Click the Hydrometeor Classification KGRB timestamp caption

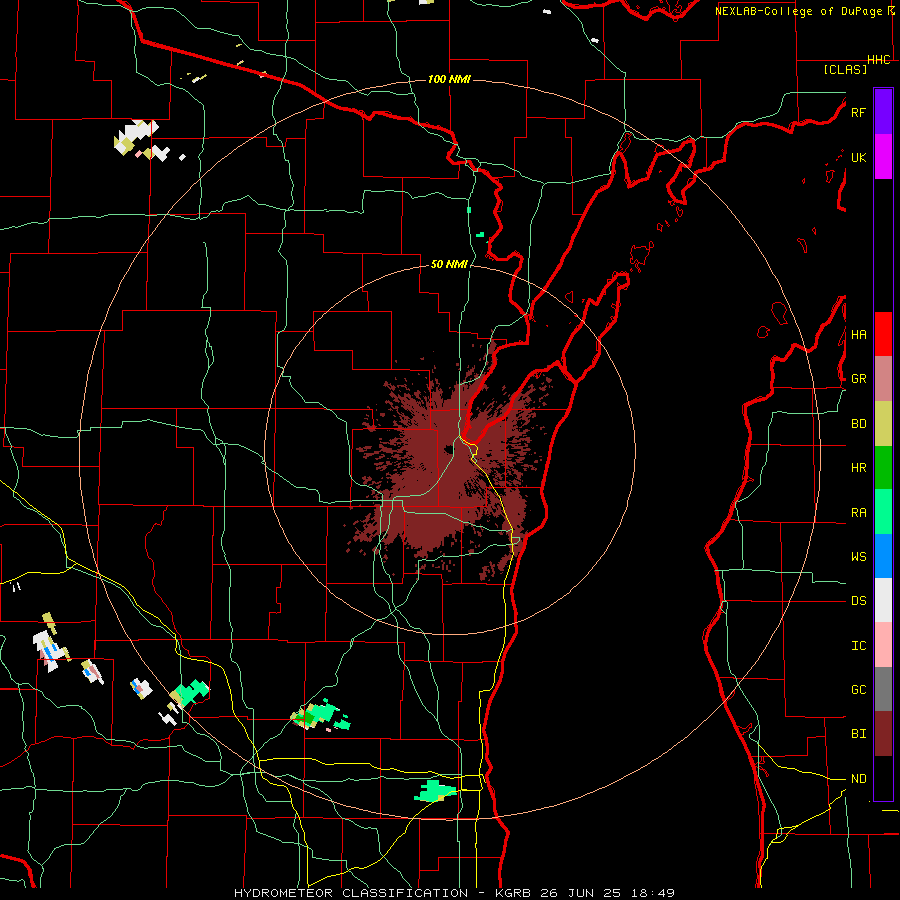(454, 893)
